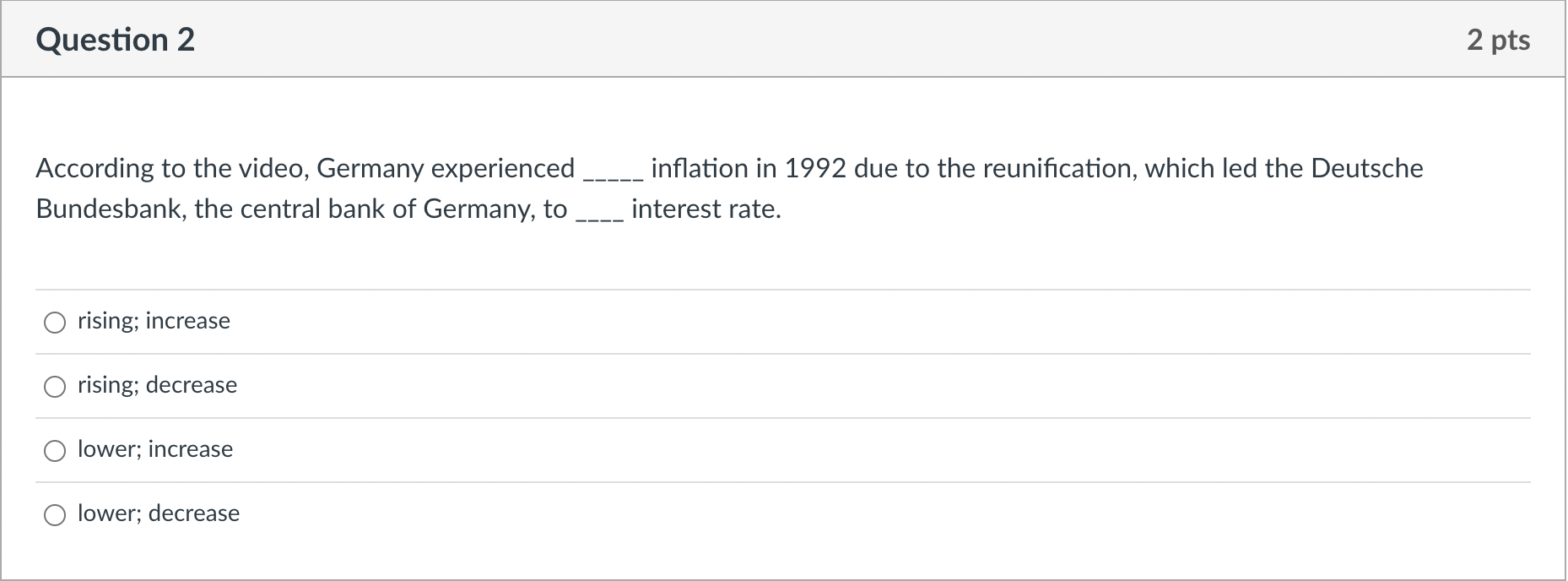The height and width of the screenshot is (581, 1568).
Task: Select the "lower; decrease" radio button
Action: pyautogui.click(x=56, y=514)
